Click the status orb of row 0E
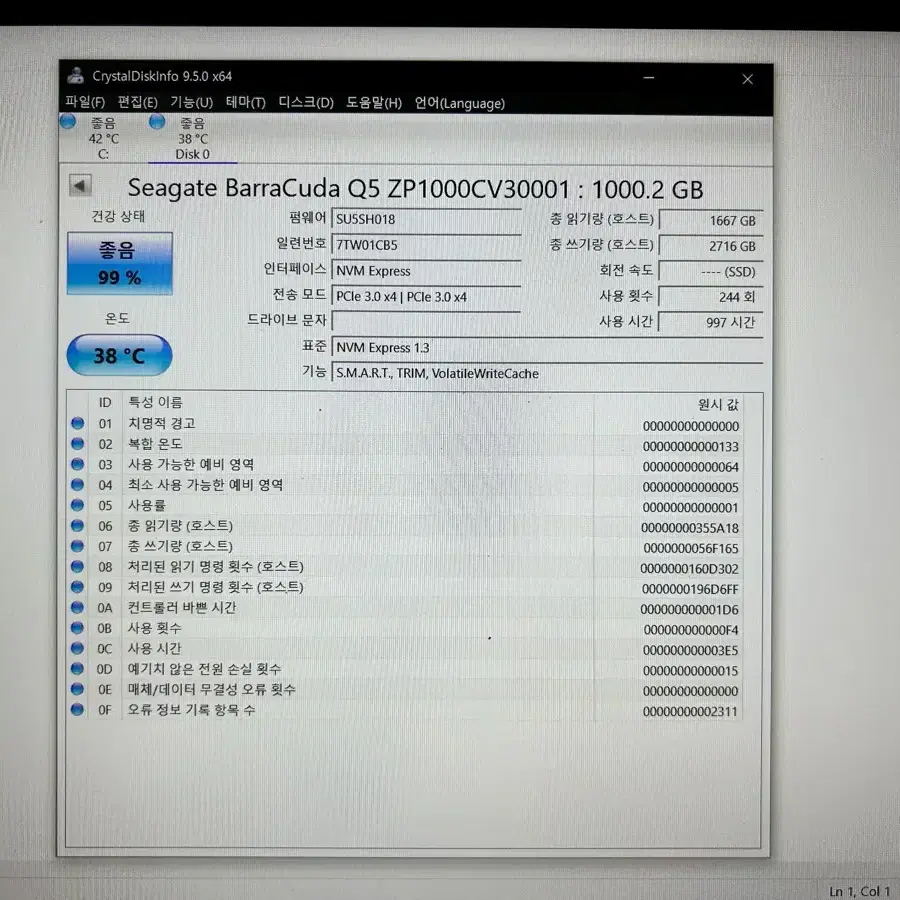The height and width of the screenshot is (900, 900). [77, 689]
